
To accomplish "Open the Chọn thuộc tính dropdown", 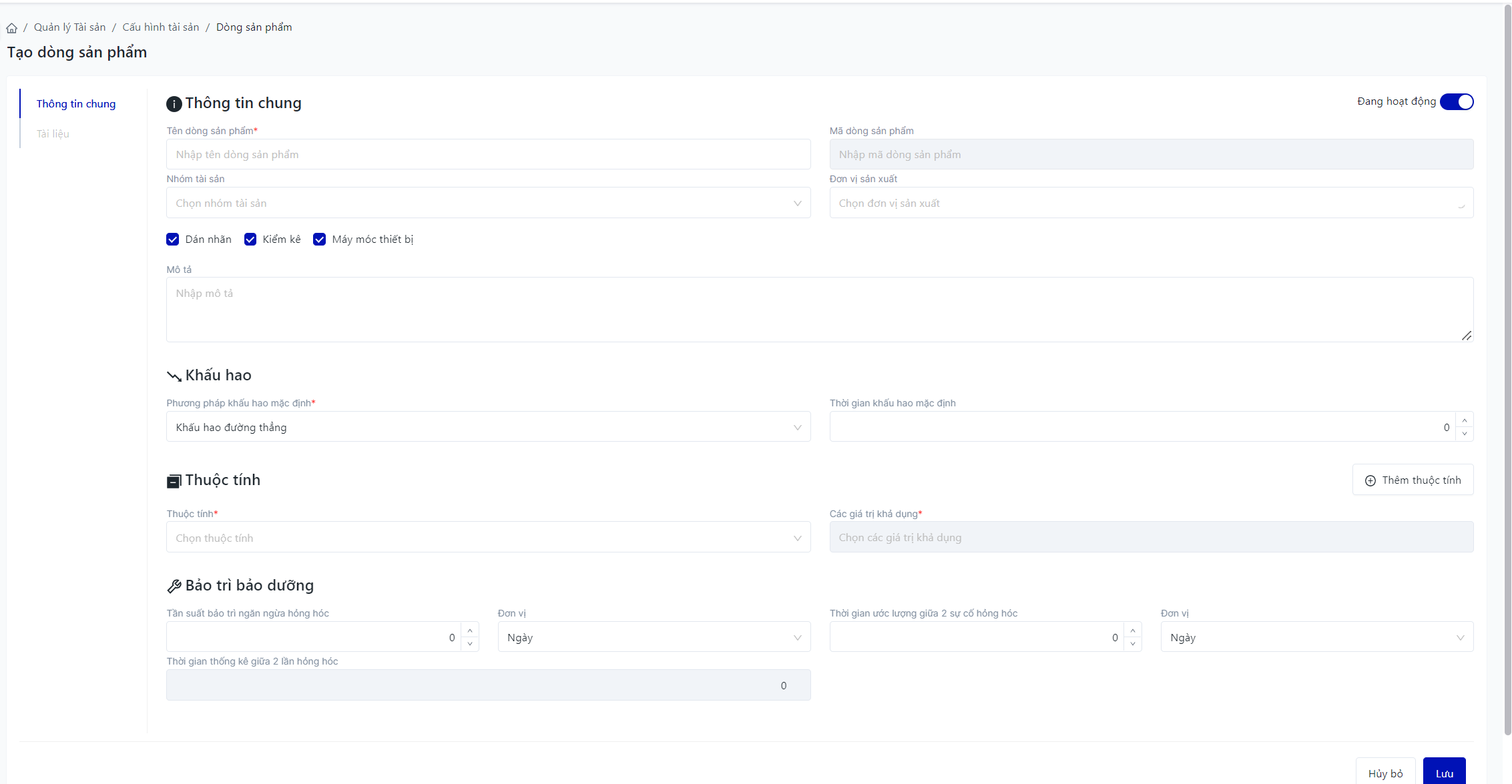I will click(x=488, y=538).
